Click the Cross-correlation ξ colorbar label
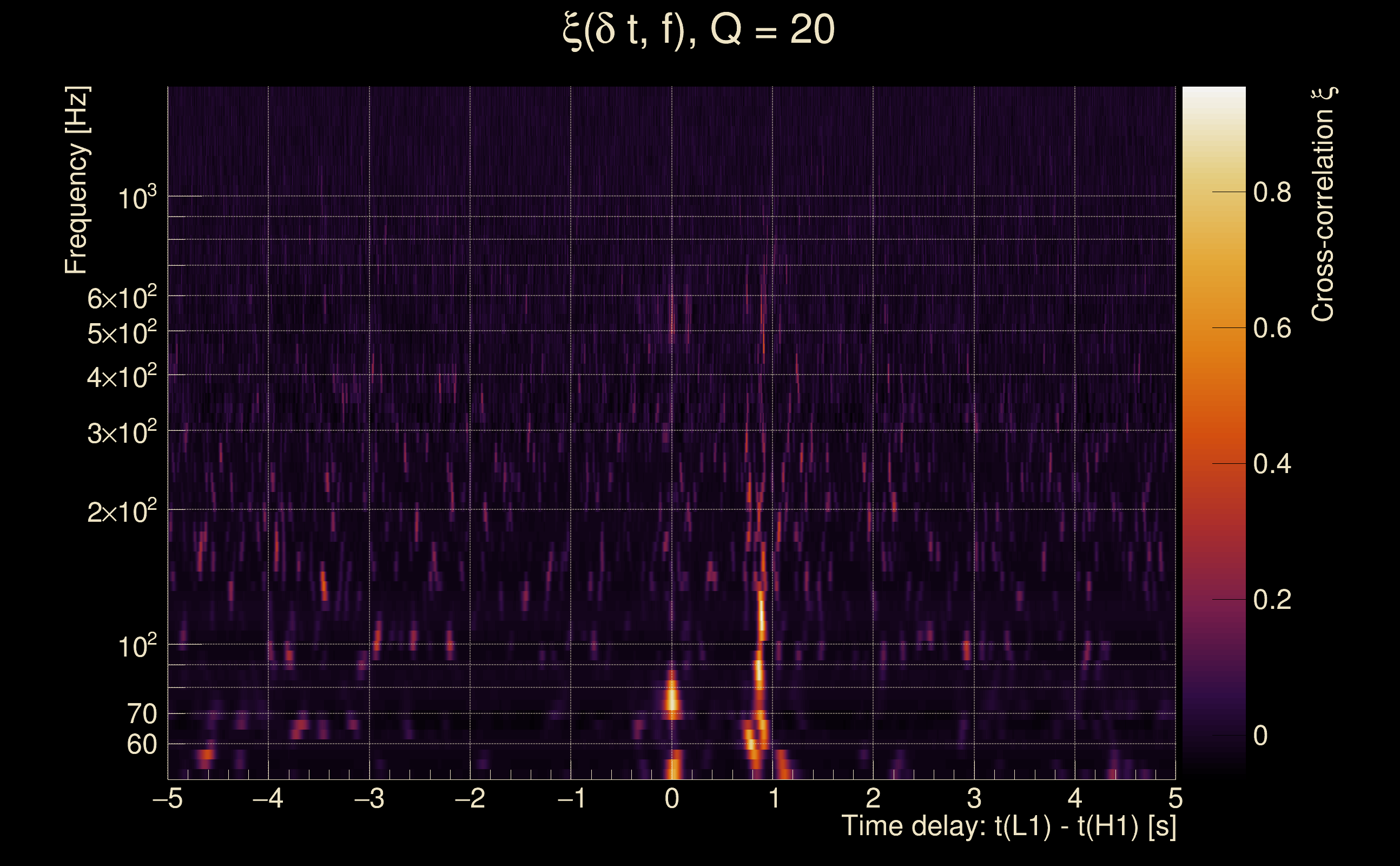 1323,205
